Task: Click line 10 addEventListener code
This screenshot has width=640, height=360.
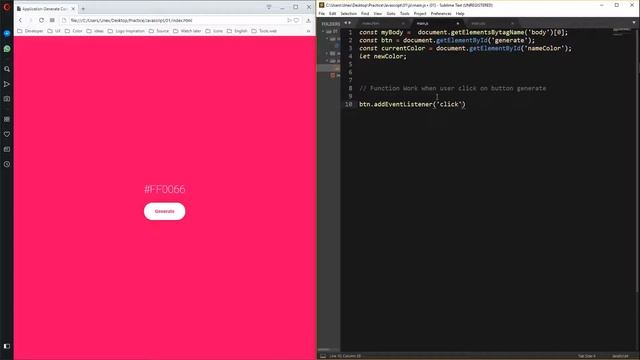Action: click(412, 104)
